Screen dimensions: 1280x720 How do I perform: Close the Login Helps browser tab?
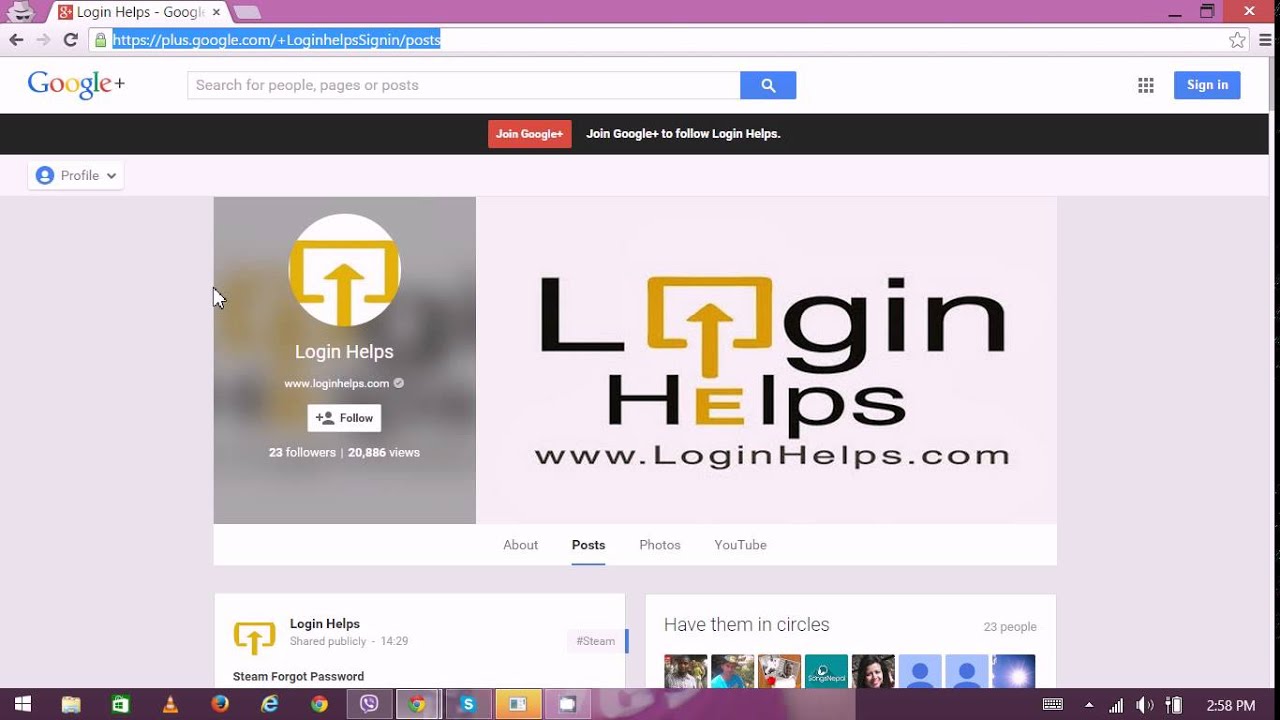[x=216, y=12]
